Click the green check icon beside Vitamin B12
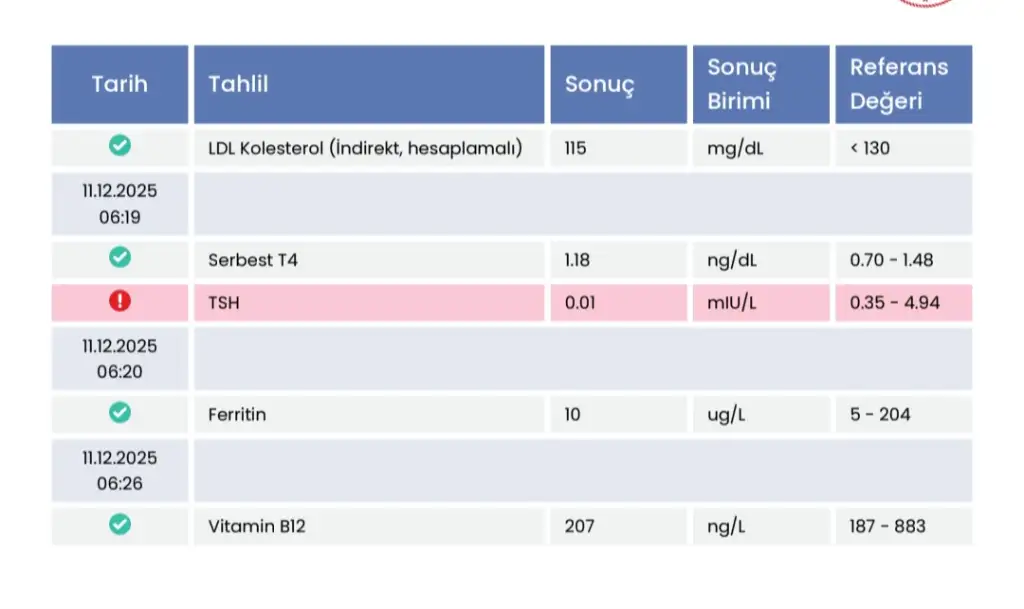The height and width of the screenshot is (609, 1024). tap(119, 524)
